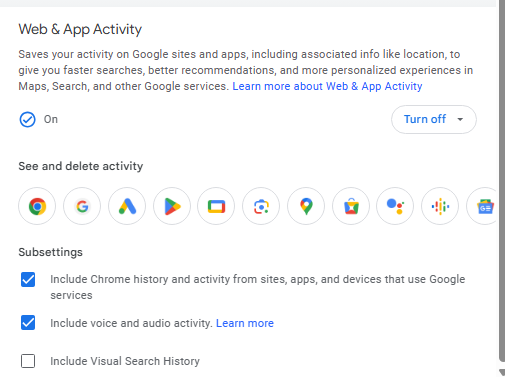
Task: Open Google TV activity icon
Action: pyautogui.click(x=216, y=206)
